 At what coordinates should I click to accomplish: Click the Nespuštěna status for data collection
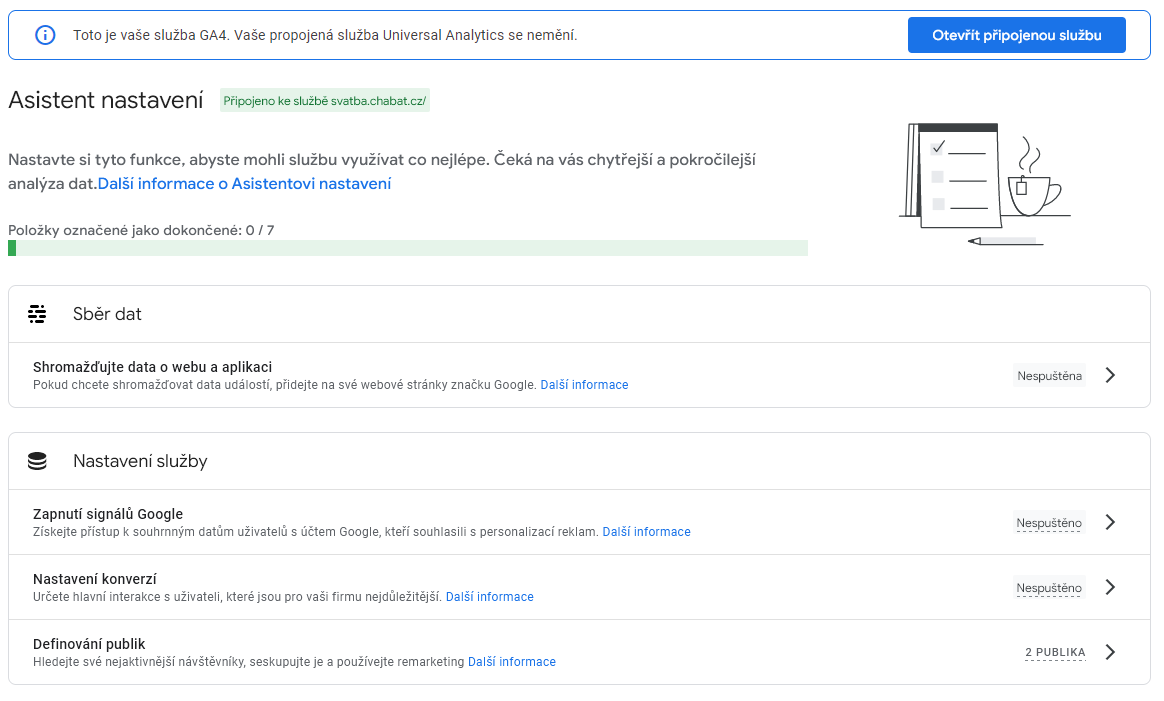(x=1049, y=376)
